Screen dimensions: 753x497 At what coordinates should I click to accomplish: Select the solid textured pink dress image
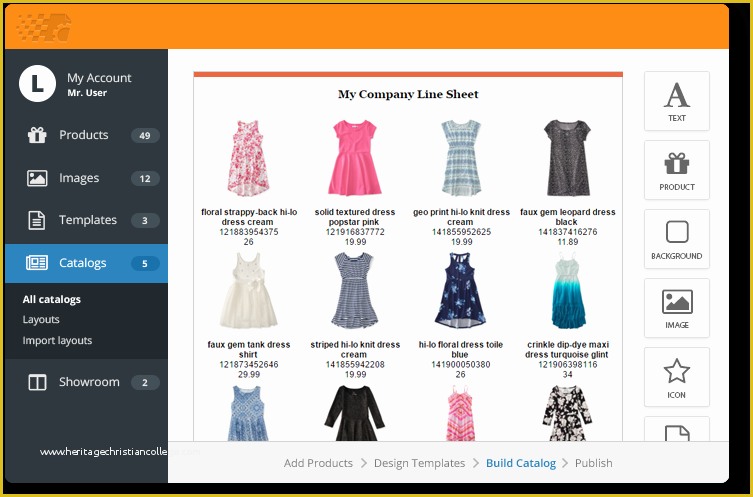pos(354,158)
